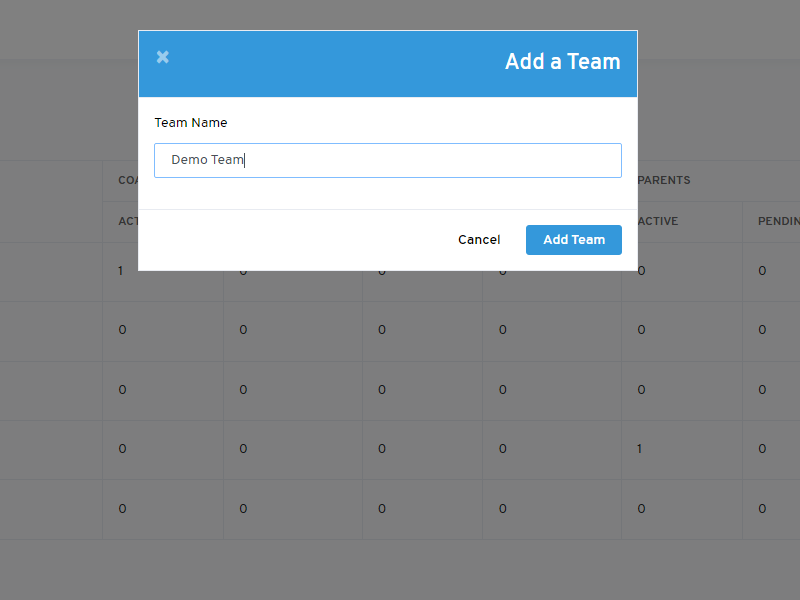Select Parents Active cell in the second row

tap(641, 330)
